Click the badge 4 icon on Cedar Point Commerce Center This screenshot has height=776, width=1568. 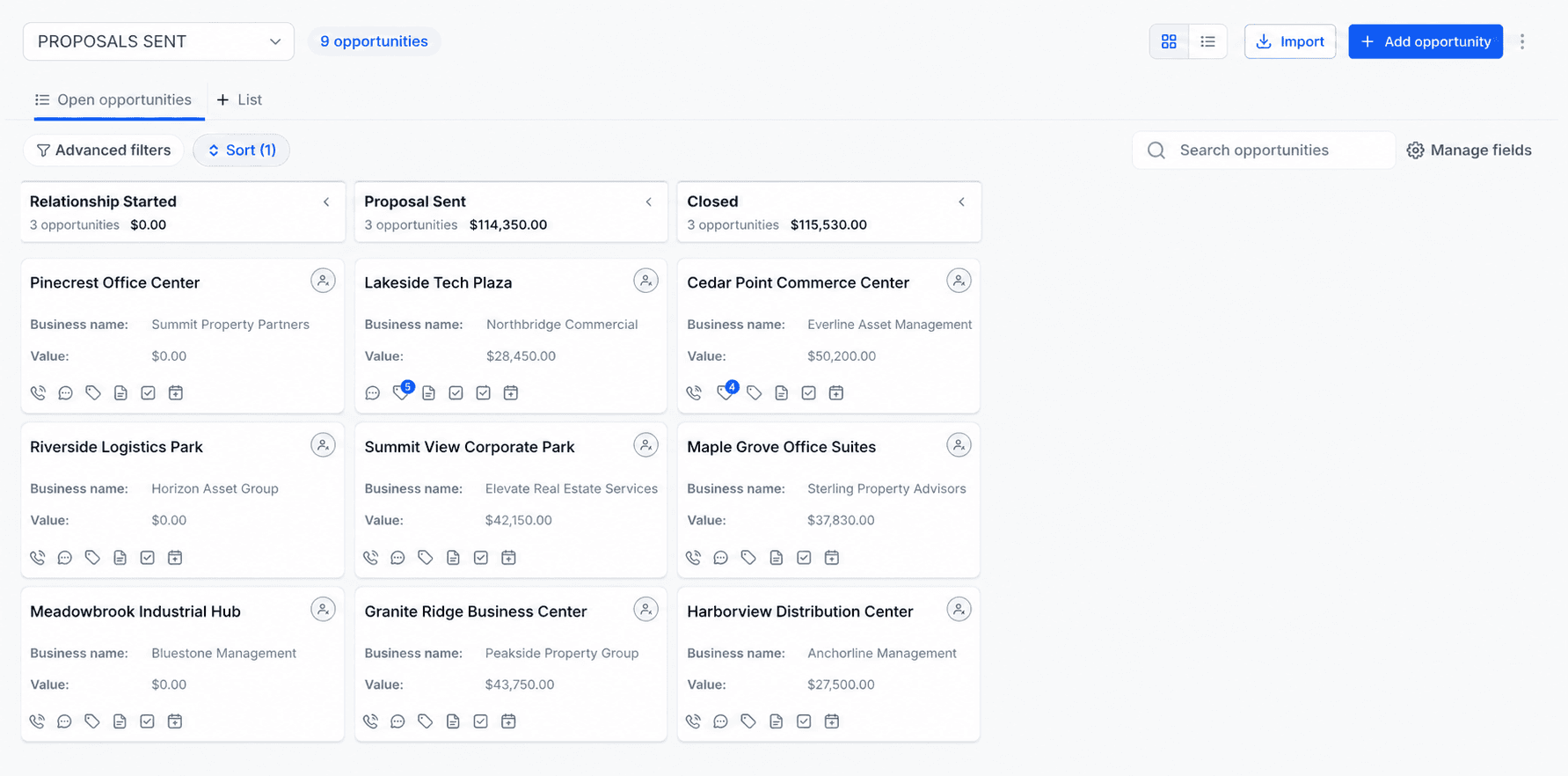pyautogui.click(x=726, y=392)
